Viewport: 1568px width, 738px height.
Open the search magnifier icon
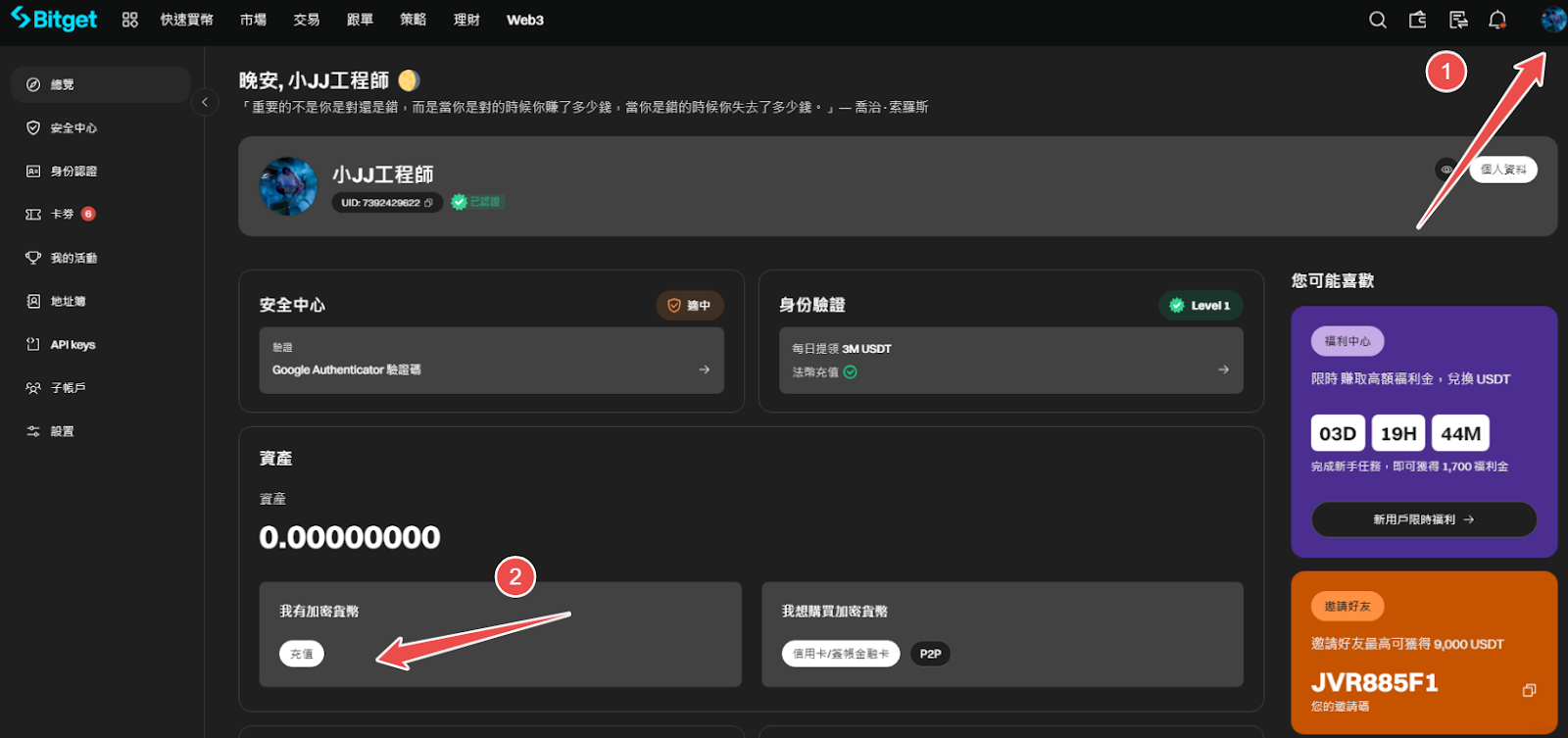point(1378,20)
